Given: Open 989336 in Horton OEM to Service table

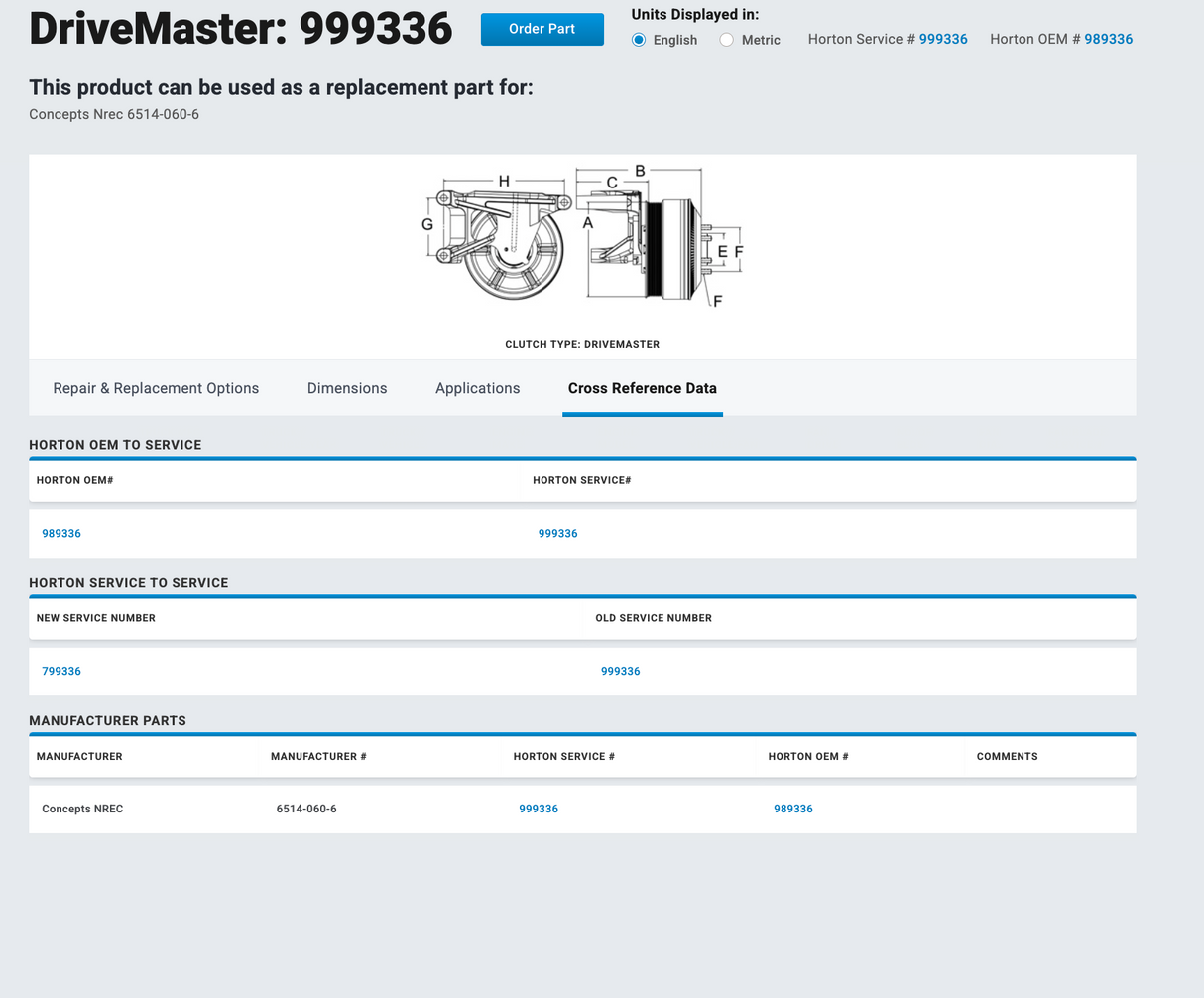Looking at the screenshot, I should 61,534.
